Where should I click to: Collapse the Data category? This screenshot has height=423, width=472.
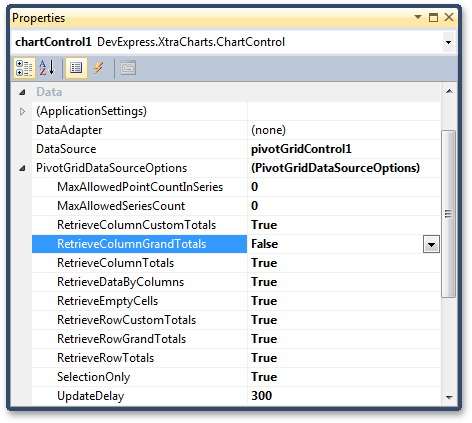(x=22, y=92)
